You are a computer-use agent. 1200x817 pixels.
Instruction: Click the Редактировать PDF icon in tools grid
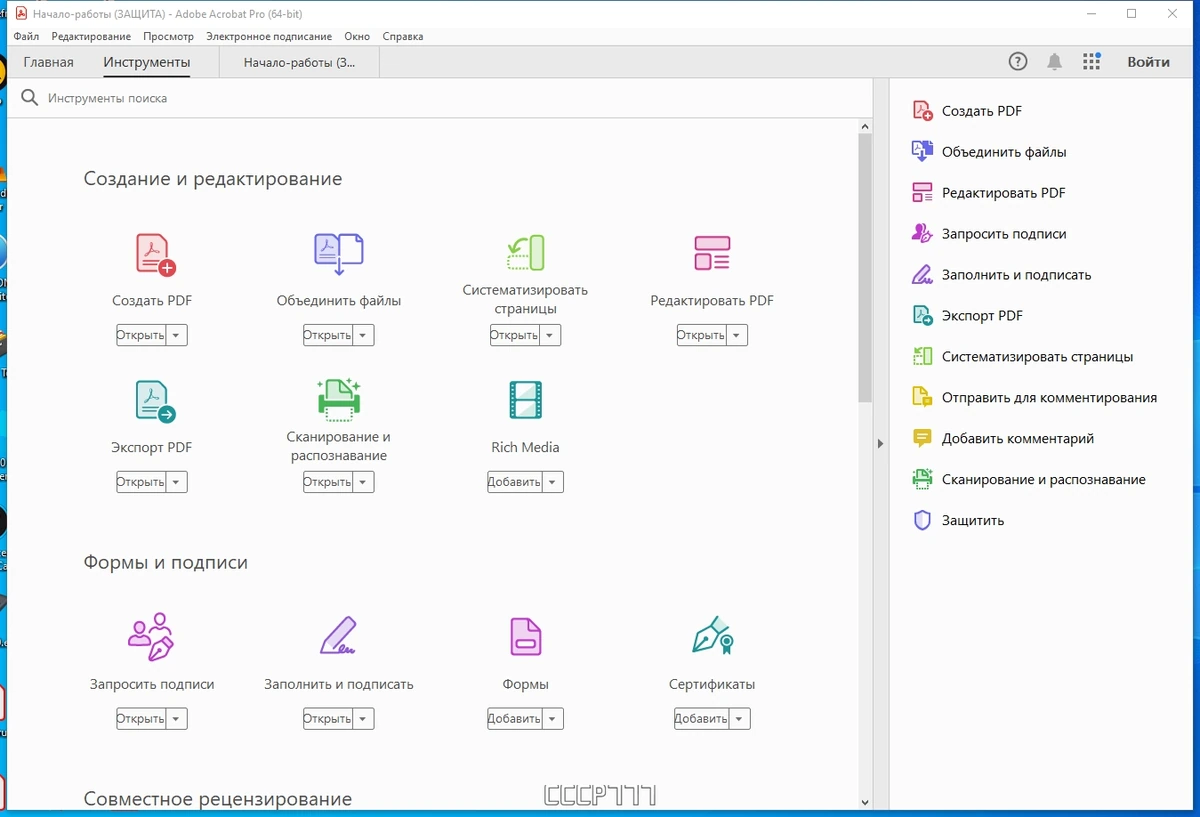pos(712,253)
